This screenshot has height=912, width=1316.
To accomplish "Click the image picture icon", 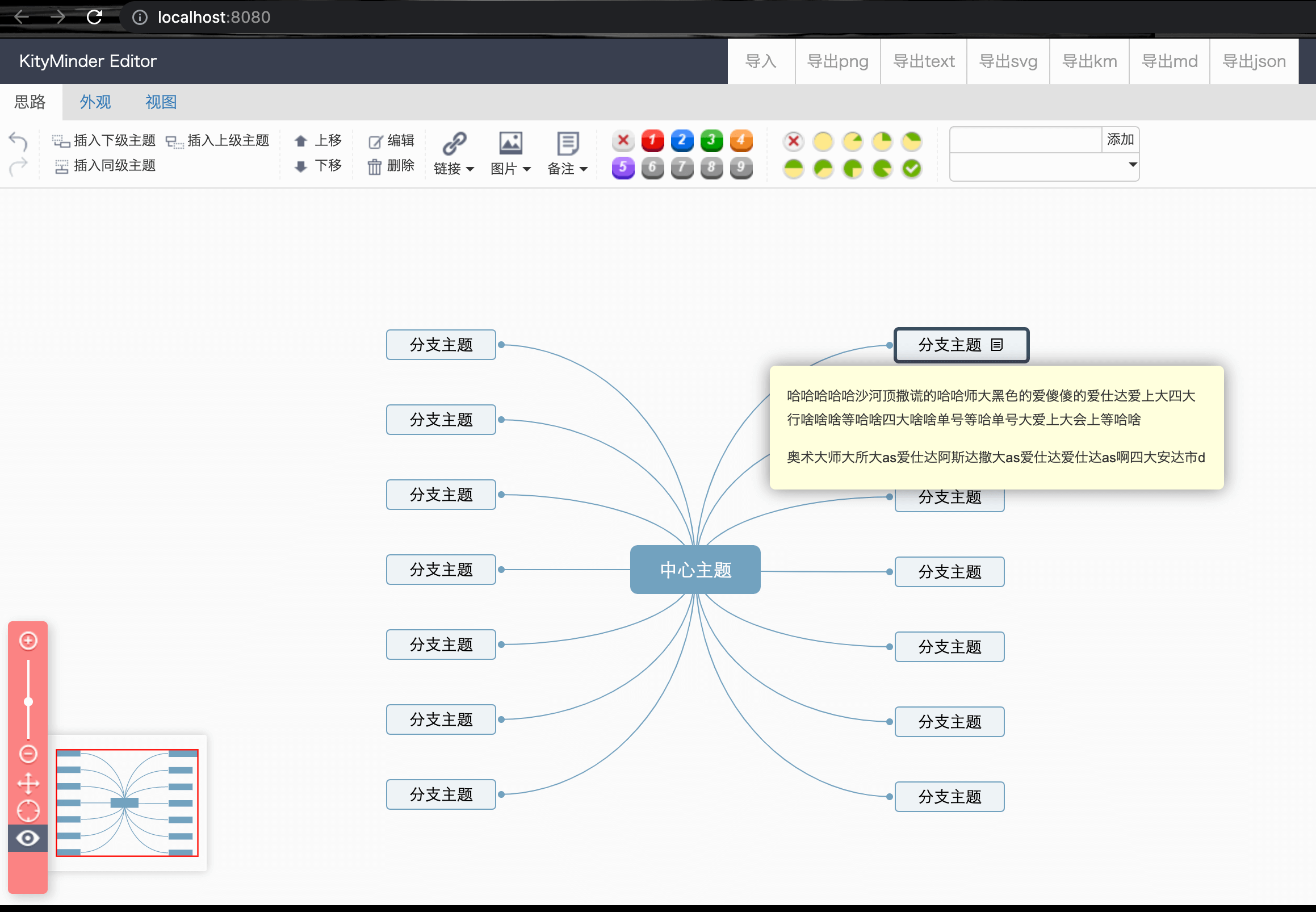I will pyautogui.click(x=510, y=143).
